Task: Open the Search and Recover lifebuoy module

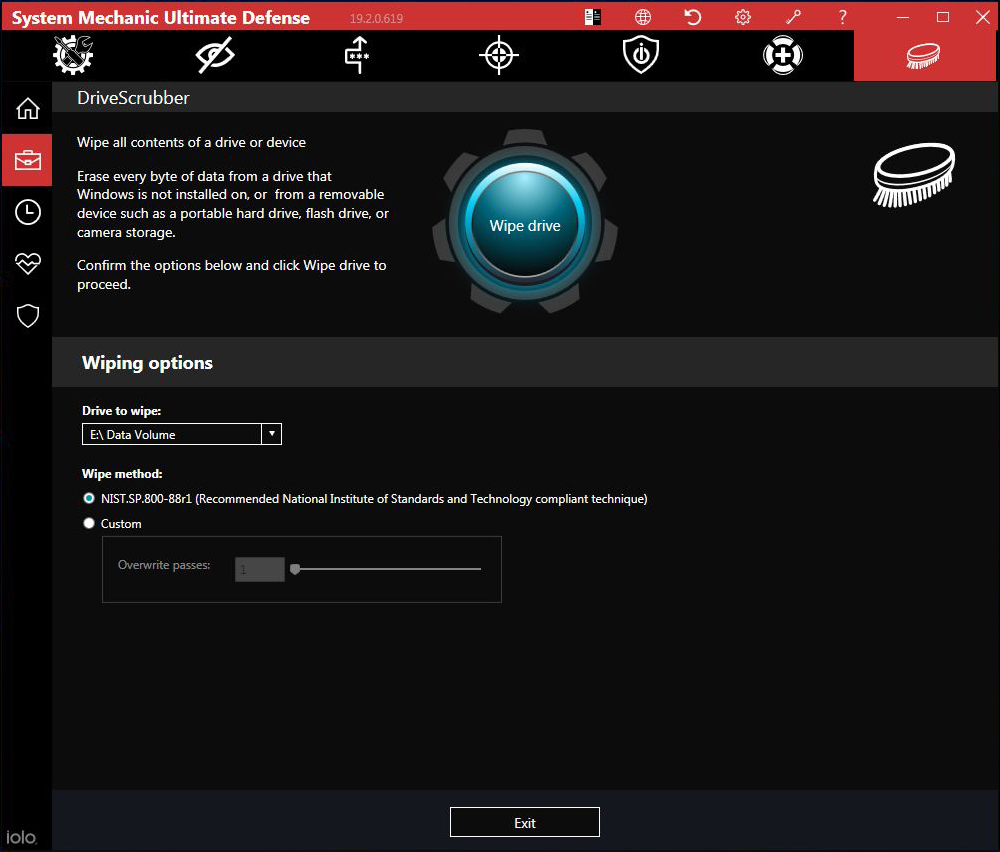Action: (x=783, y=55)
